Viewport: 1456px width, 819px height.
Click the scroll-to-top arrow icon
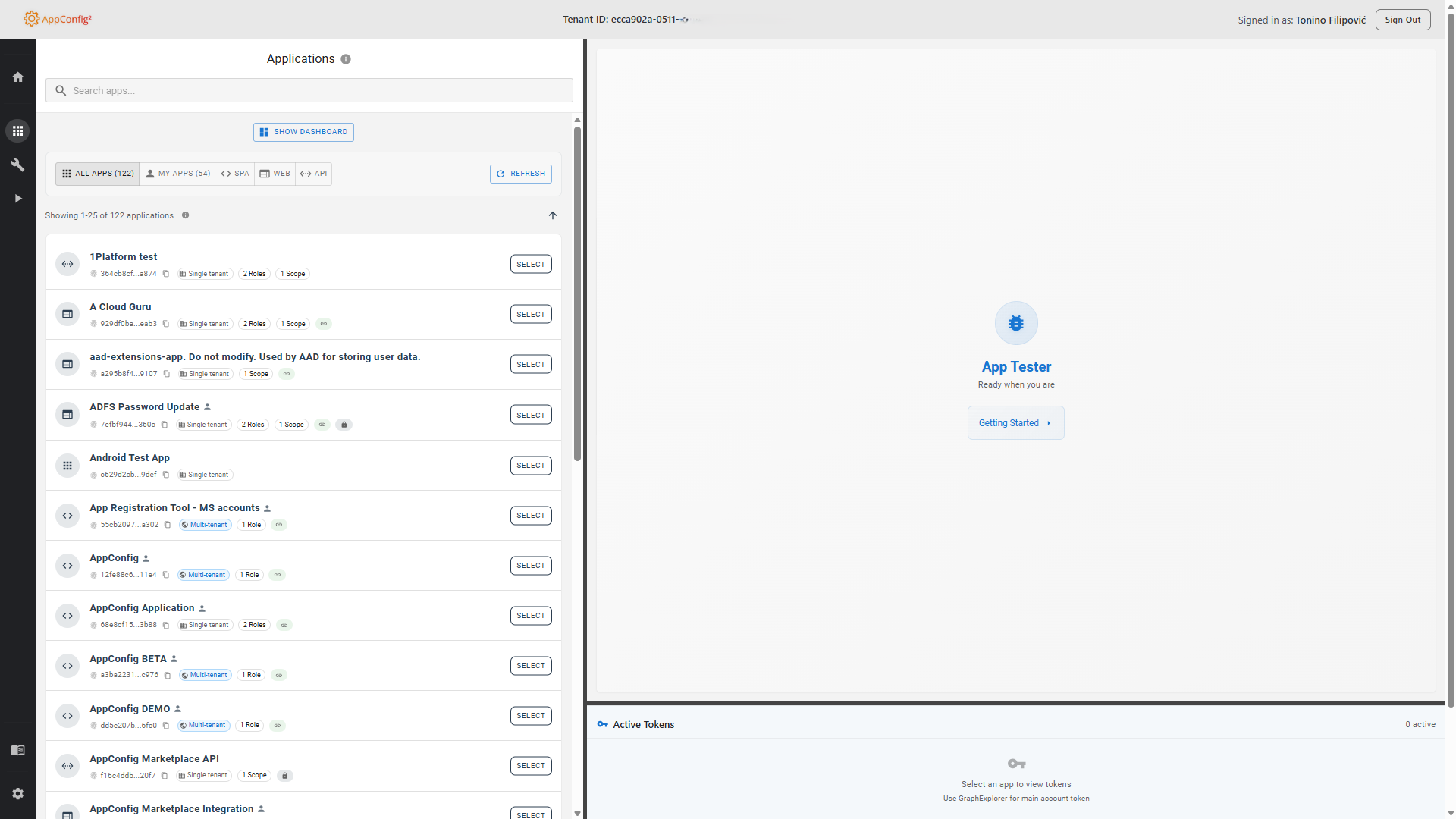coord(553,215)
